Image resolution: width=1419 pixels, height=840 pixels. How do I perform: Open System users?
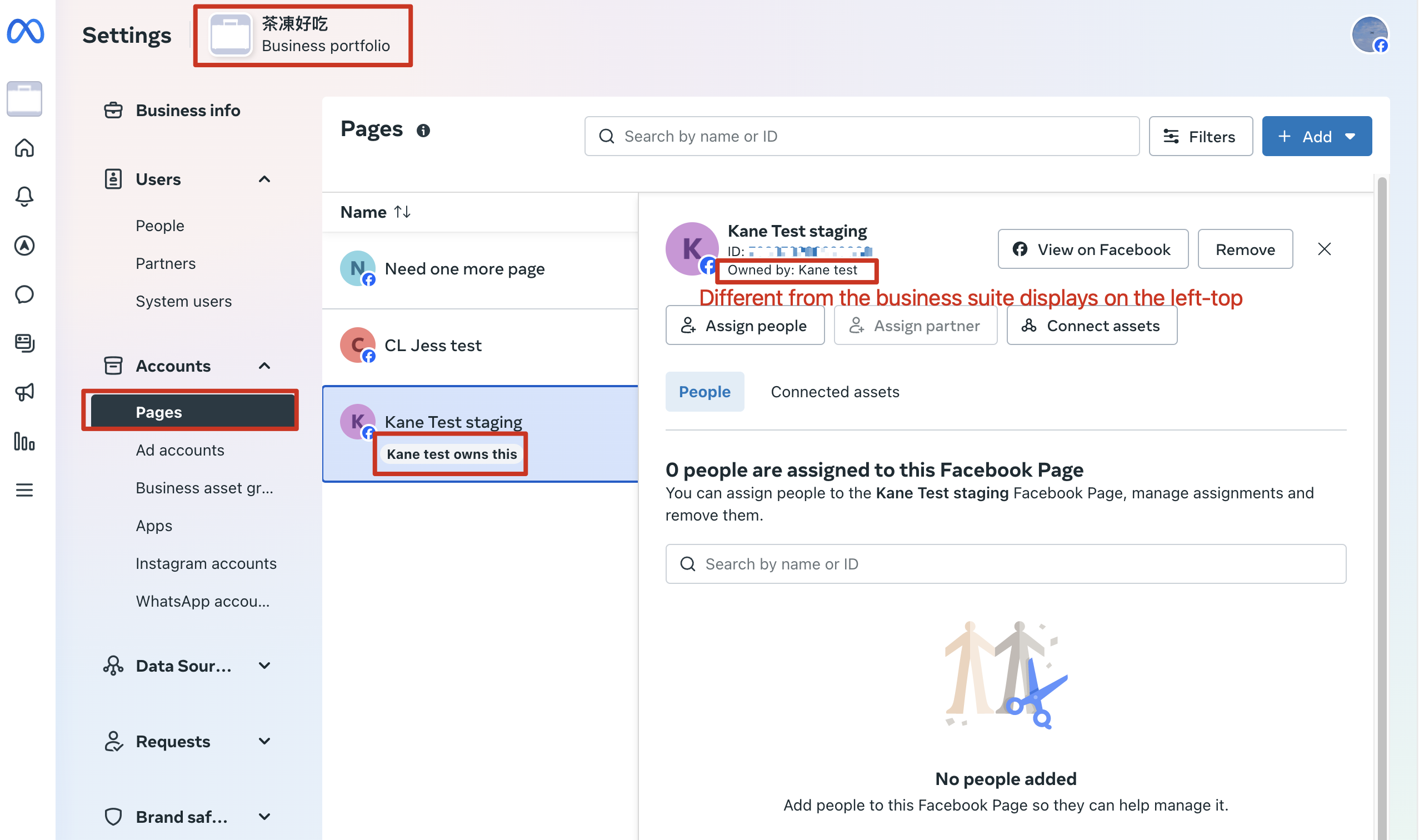tap(184, 301)
